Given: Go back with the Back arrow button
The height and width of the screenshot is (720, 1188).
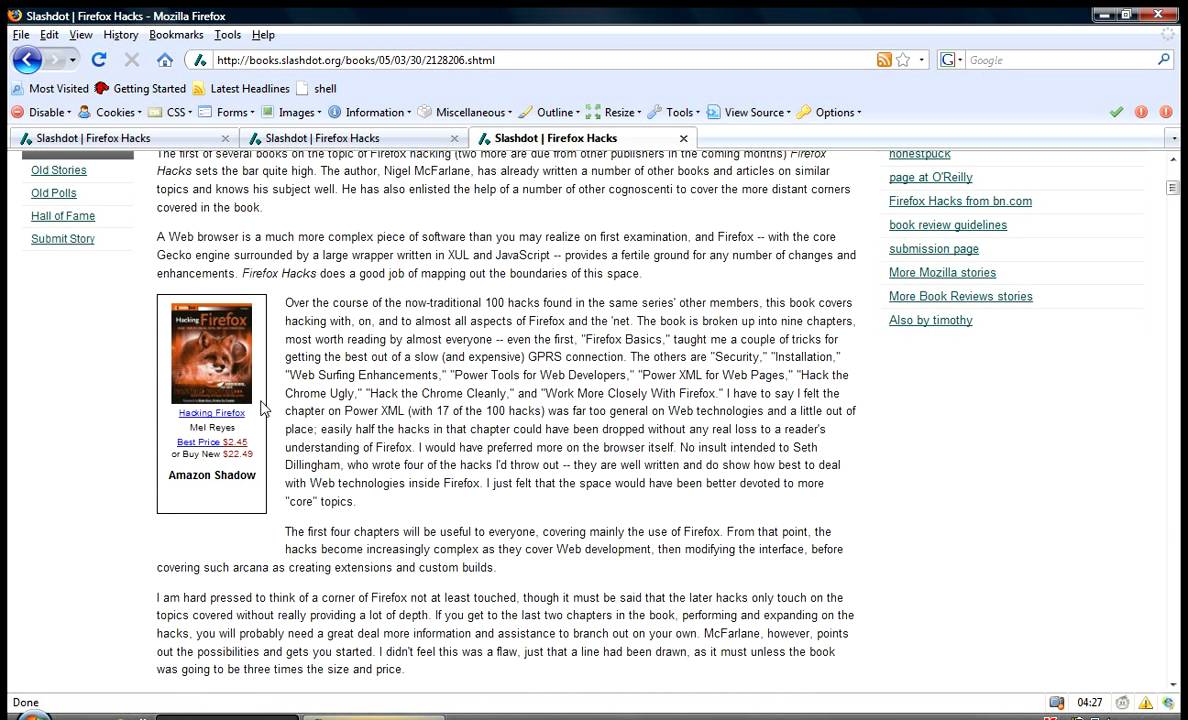Looking at the screenshot, I should point(27,60).
